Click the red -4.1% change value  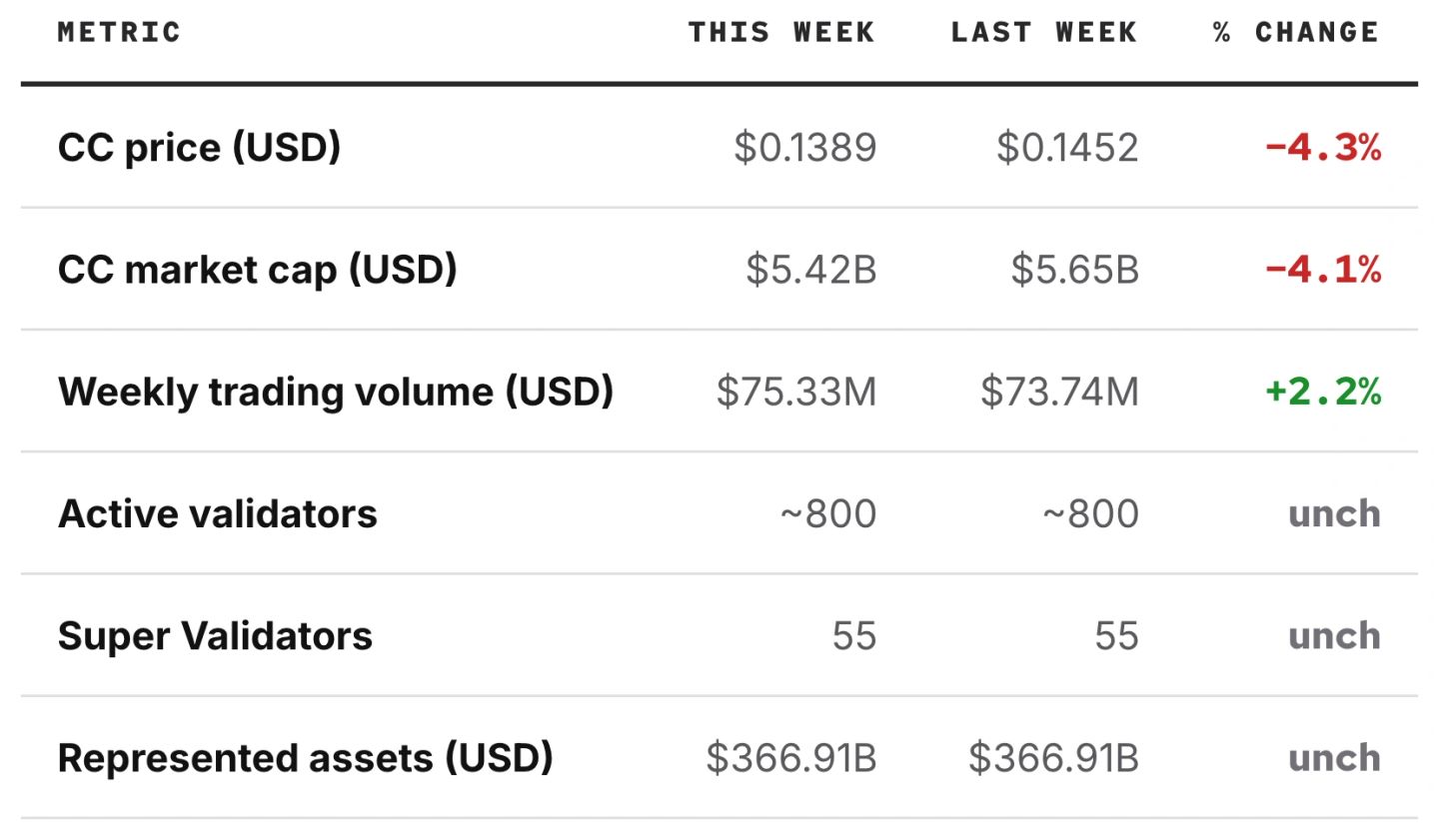(x=1323, y=270)
